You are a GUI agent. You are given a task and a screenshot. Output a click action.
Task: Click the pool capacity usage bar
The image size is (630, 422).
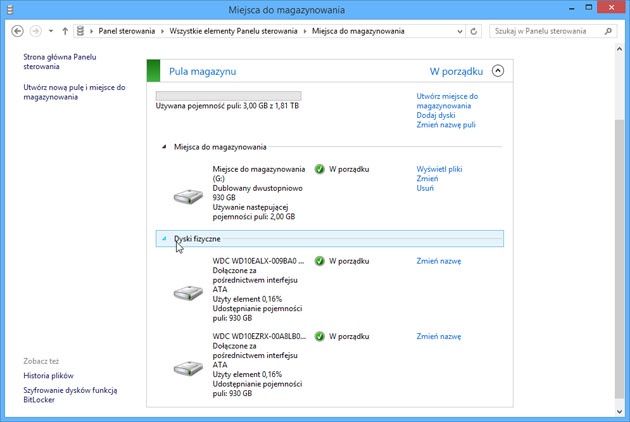229,96
